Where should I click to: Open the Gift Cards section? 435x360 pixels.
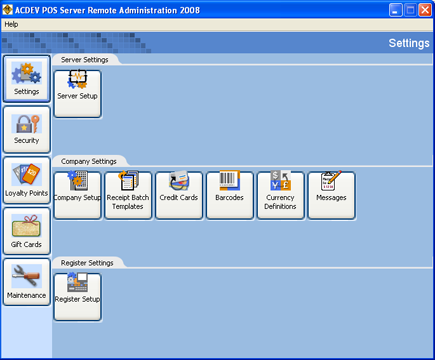coord(27,231)
